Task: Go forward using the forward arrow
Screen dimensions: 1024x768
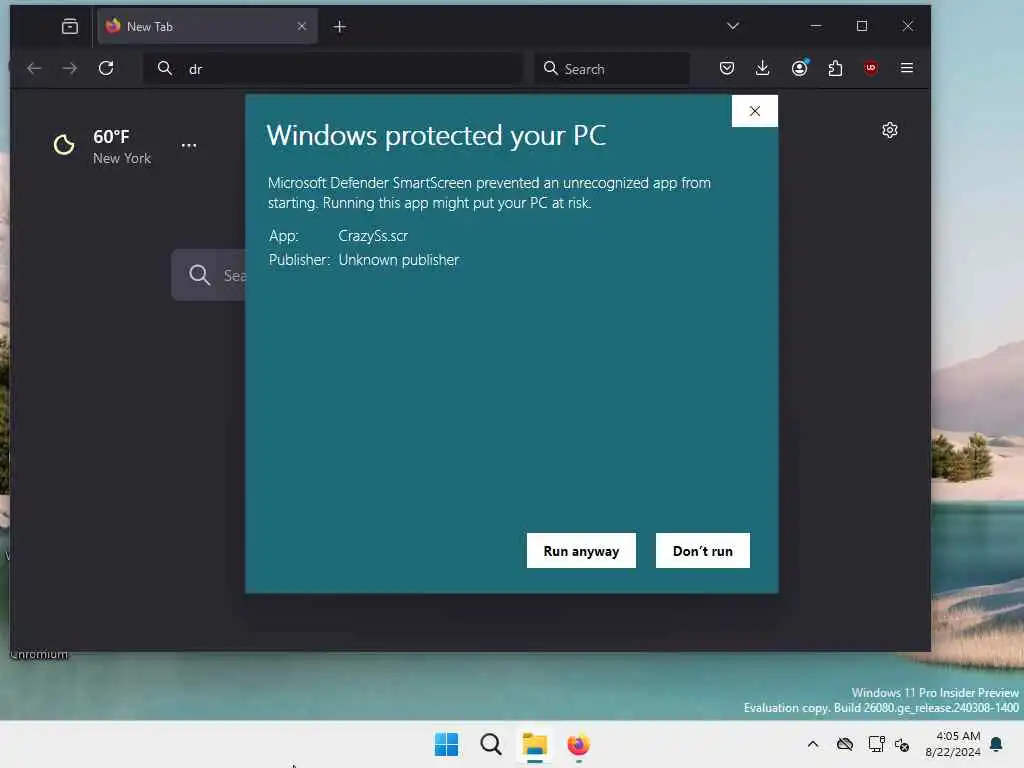Action: [70, 68]
